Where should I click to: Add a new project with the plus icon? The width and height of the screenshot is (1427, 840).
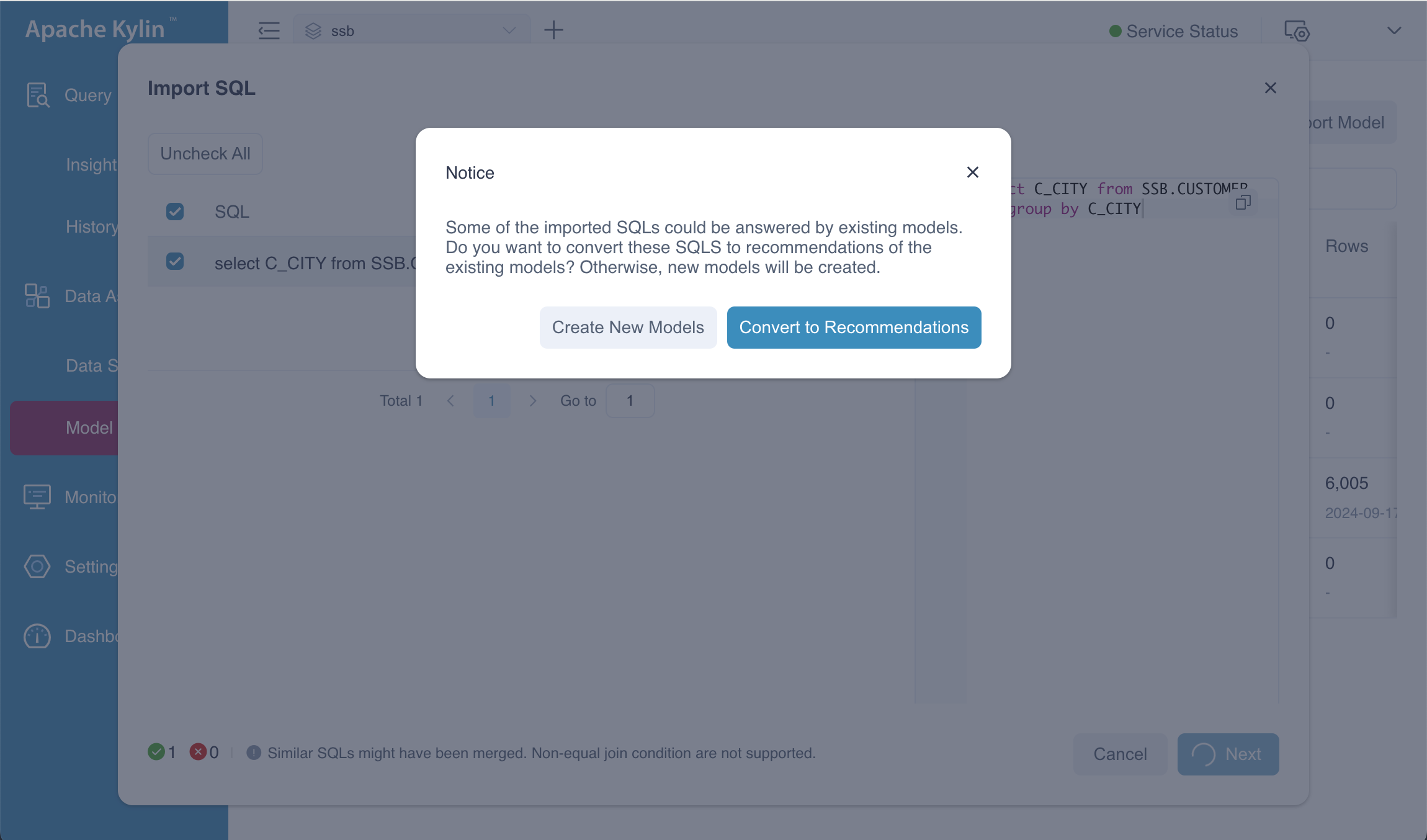coord(553,30)
